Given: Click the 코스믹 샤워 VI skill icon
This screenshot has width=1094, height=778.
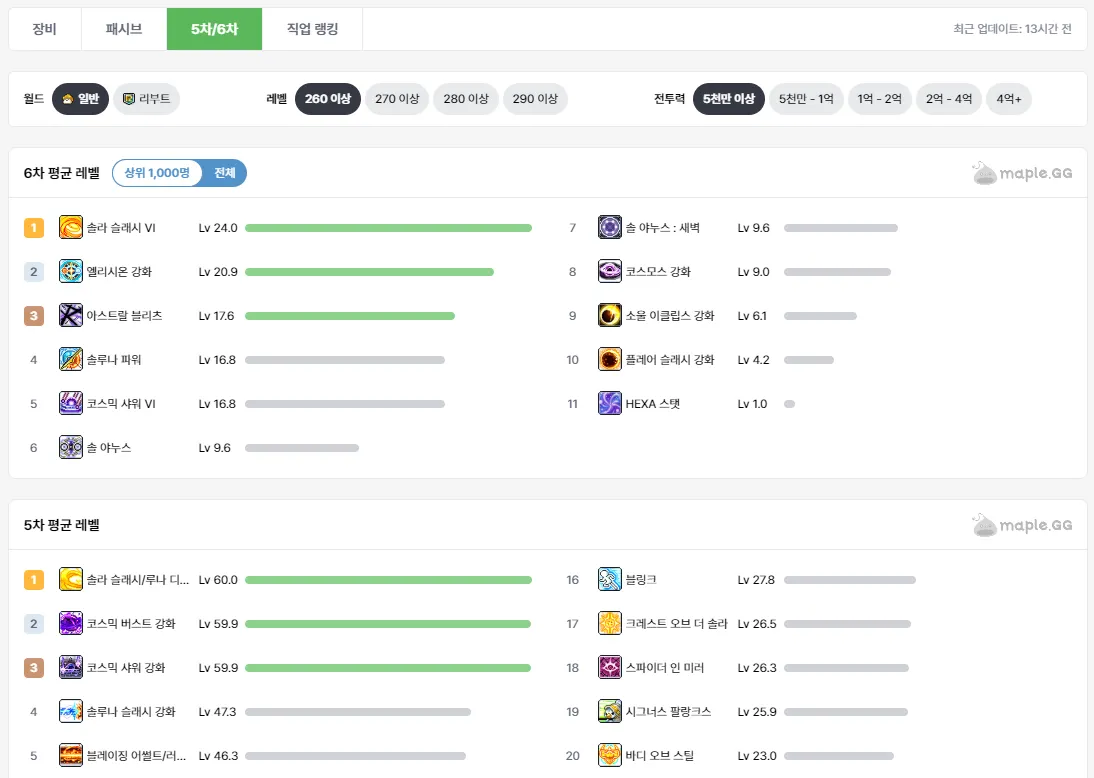Looking at the screenshot, I should click(70, 403).
